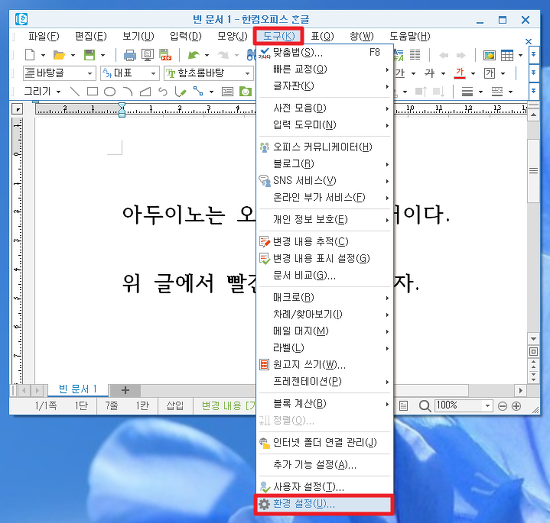Select 원고지 쓰기(W)... menu entry

point(324,365)
